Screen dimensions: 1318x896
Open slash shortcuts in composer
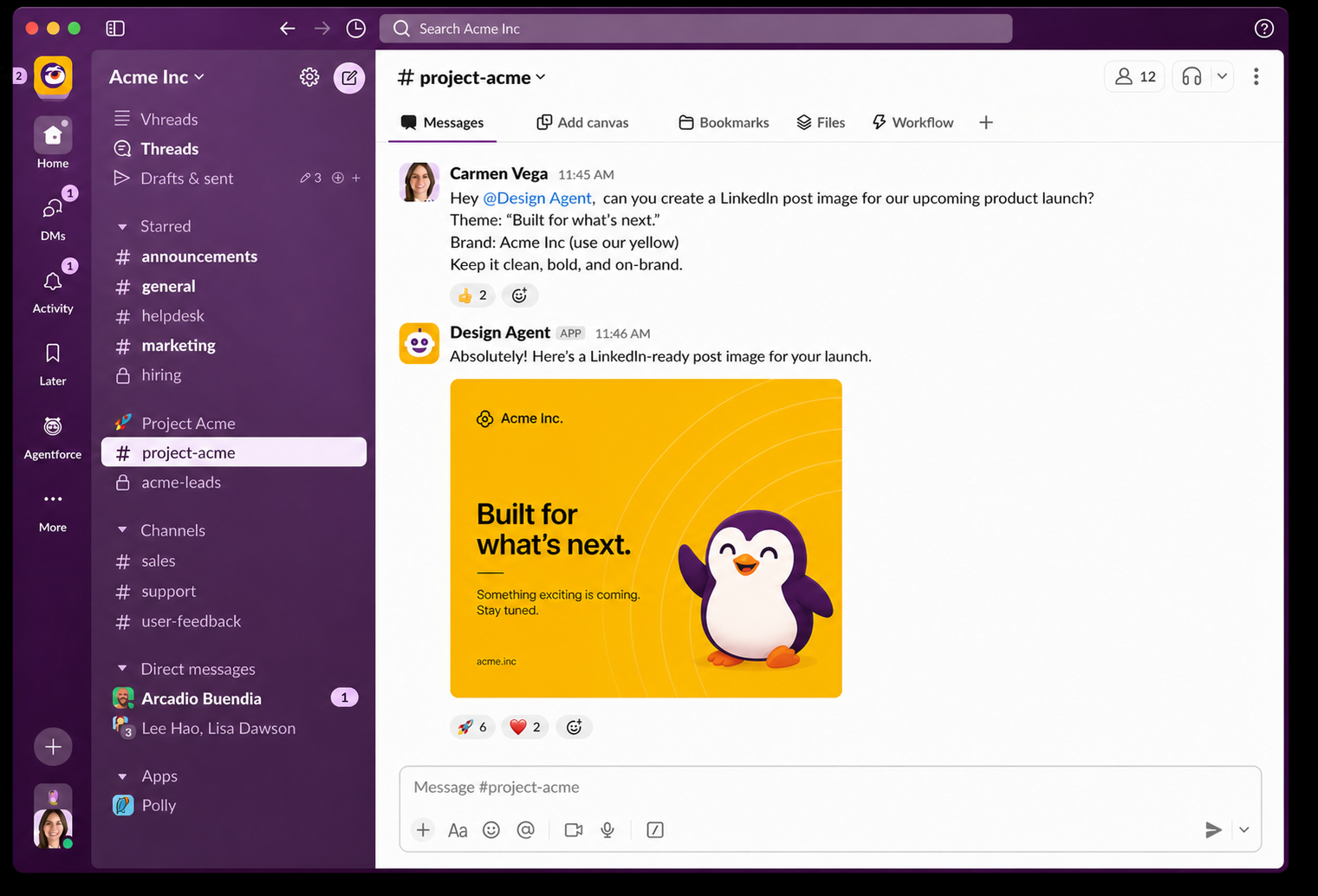(x=655, y=830)
